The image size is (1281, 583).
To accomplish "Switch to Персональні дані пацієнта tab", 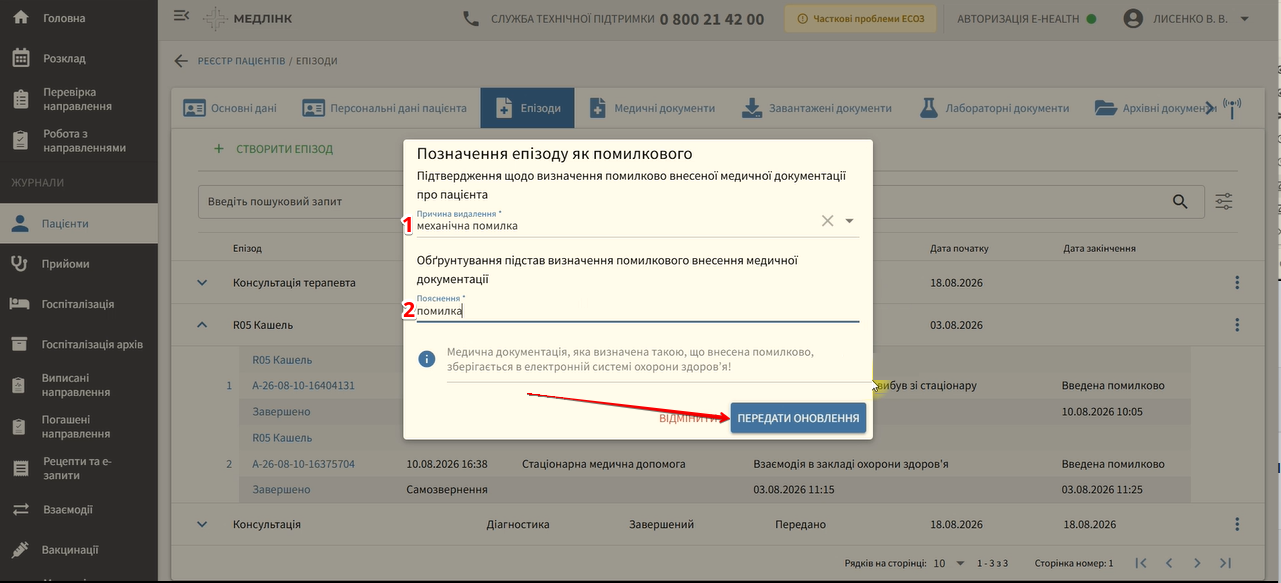I will [x=384, y=108].
